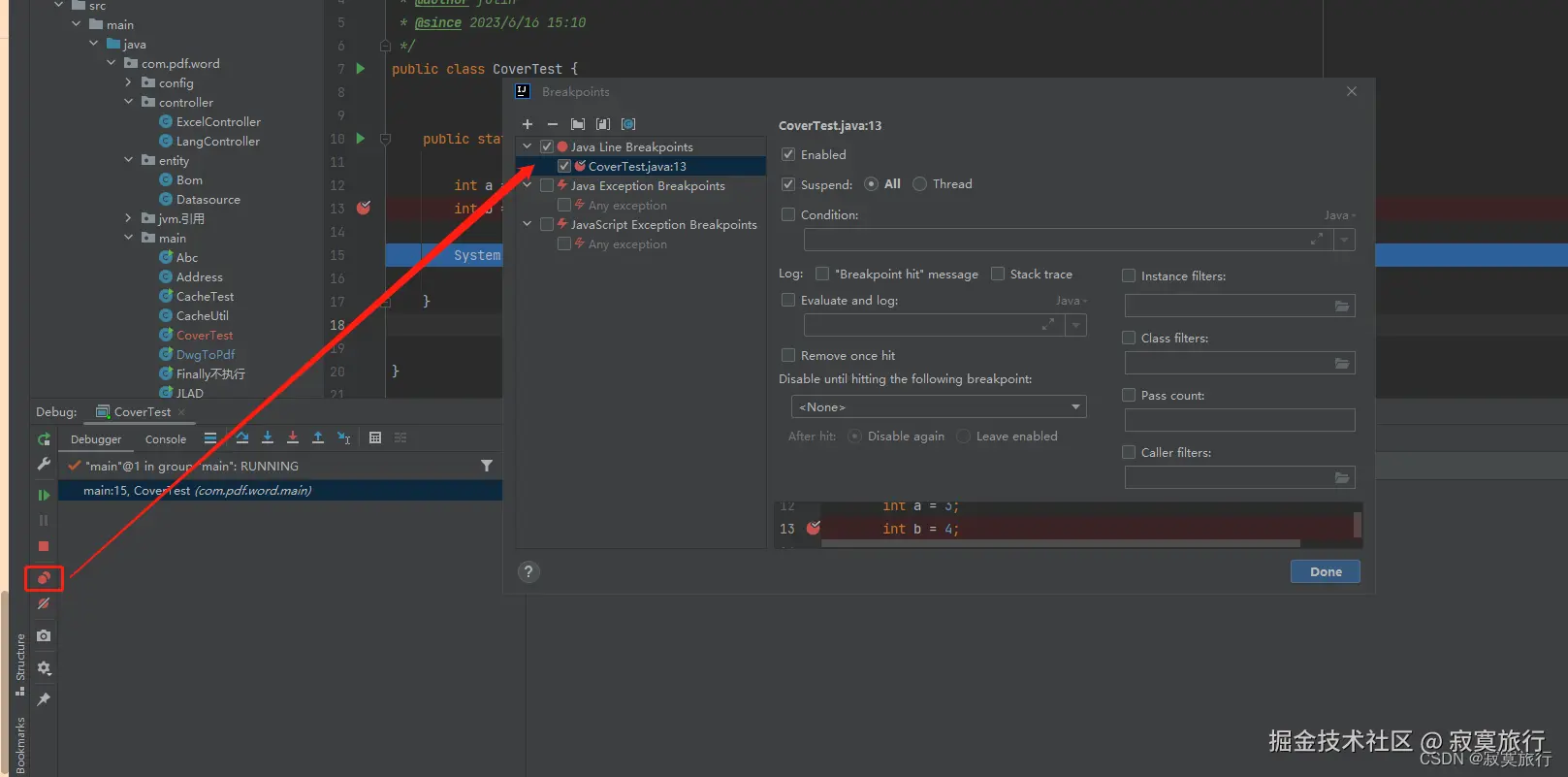Select the CoverTest debug session tab

[x=142, y=411]
